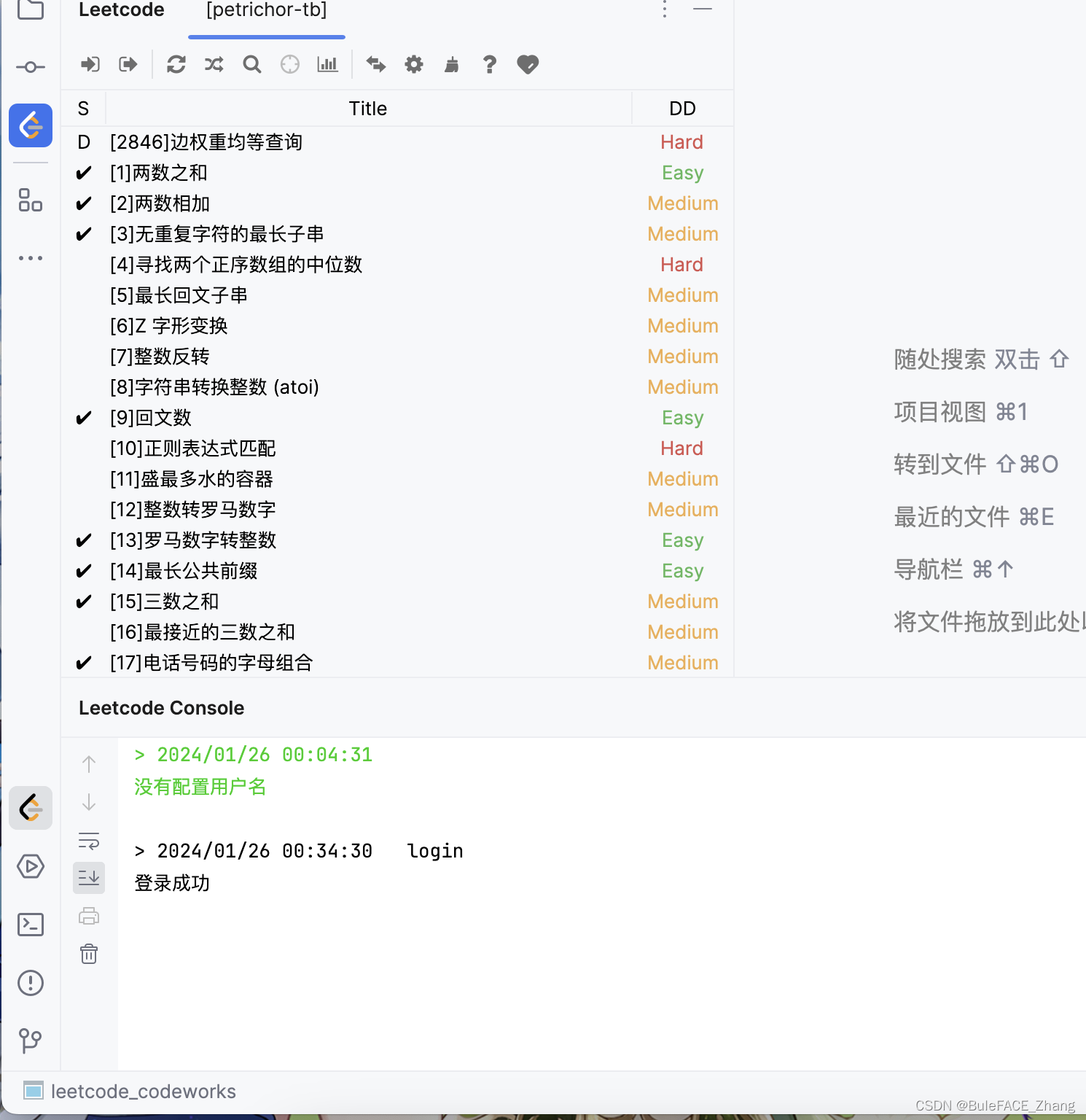Select problem [2846]边权重均等查询

point(397,142)
